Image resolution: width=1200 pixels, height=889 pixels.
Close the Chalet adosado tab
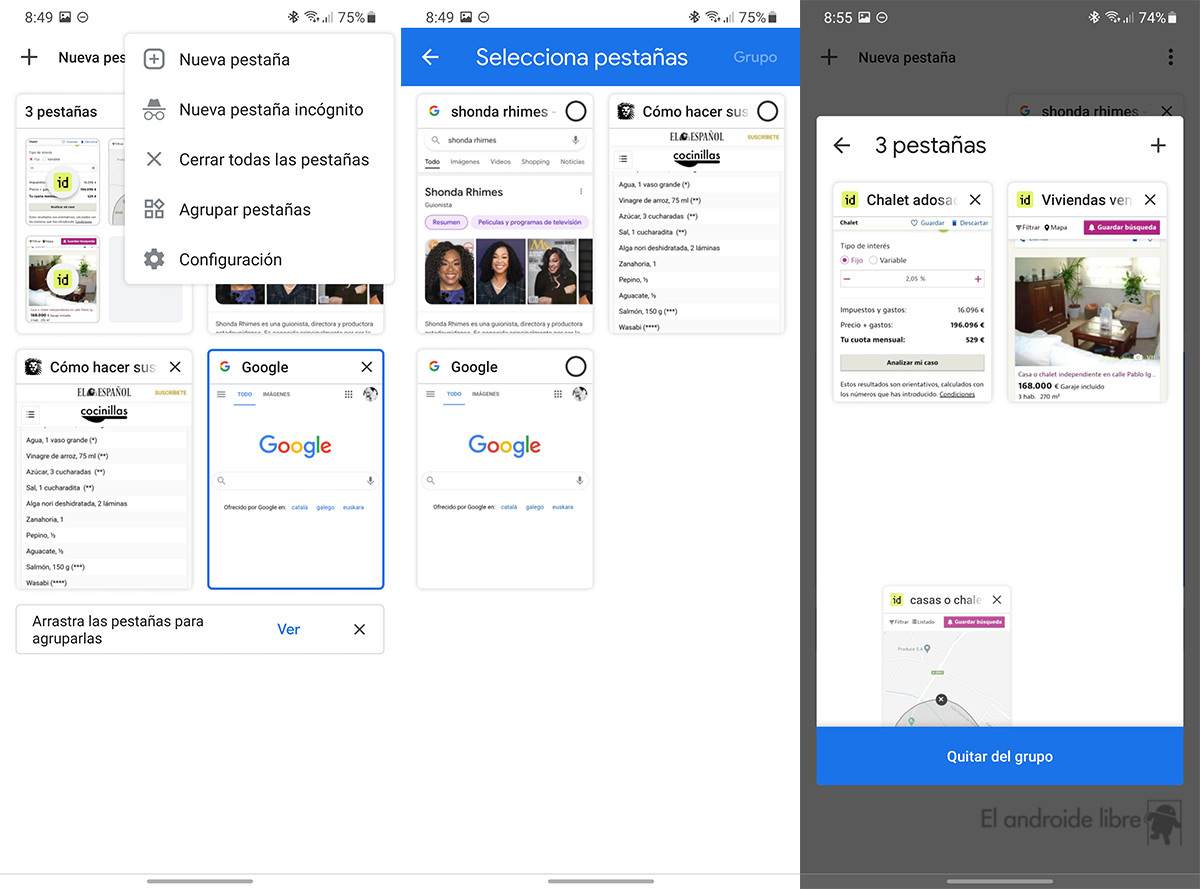pyautogui.click(x=975, y=200)
